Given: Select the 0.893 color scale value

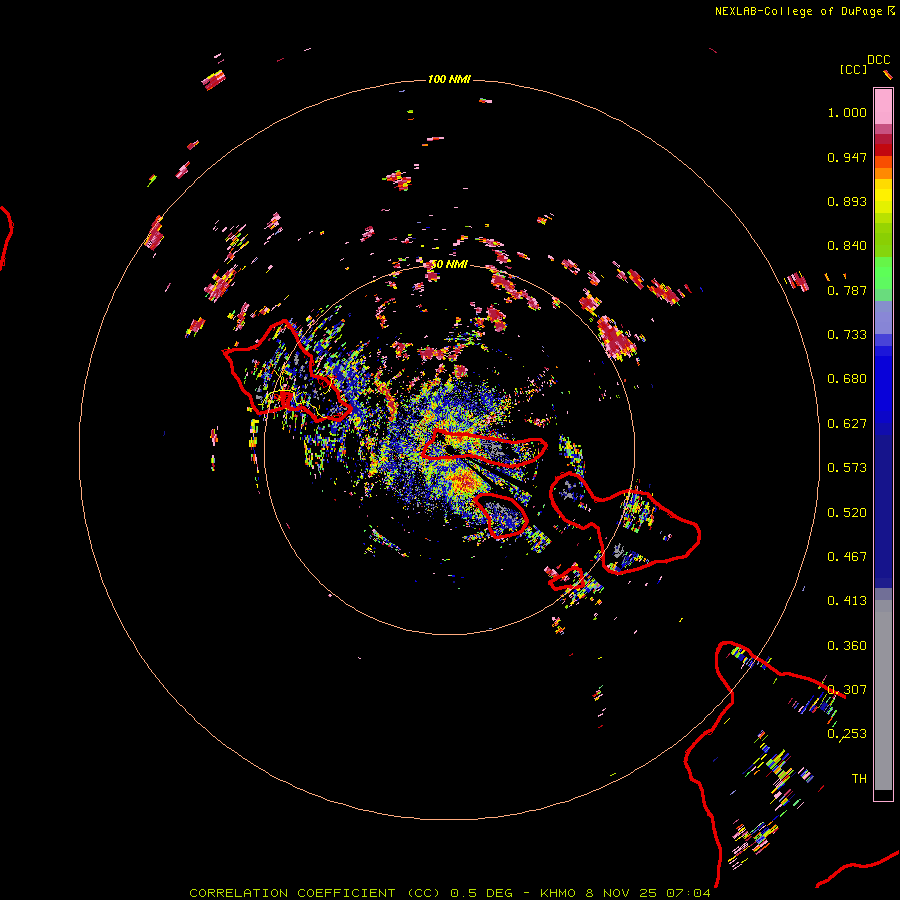Looking at the screenshot, I should (847, 201).
